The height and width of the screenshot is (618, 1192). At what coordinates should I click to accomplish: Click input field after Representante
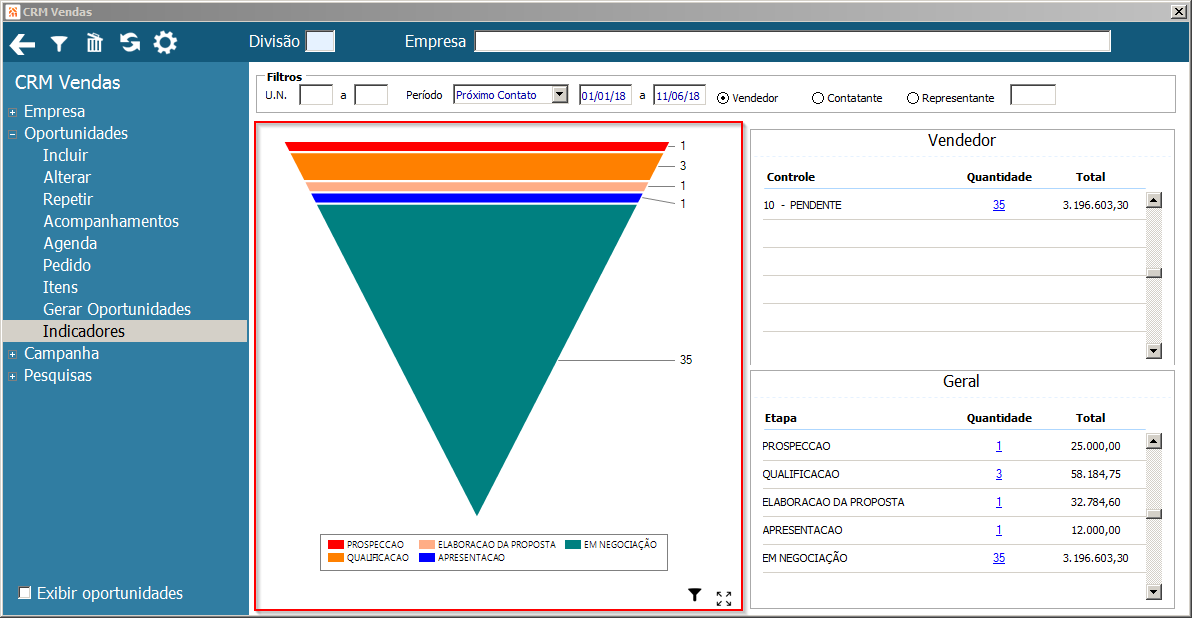pyautogui.click(x=1033, y=95)
